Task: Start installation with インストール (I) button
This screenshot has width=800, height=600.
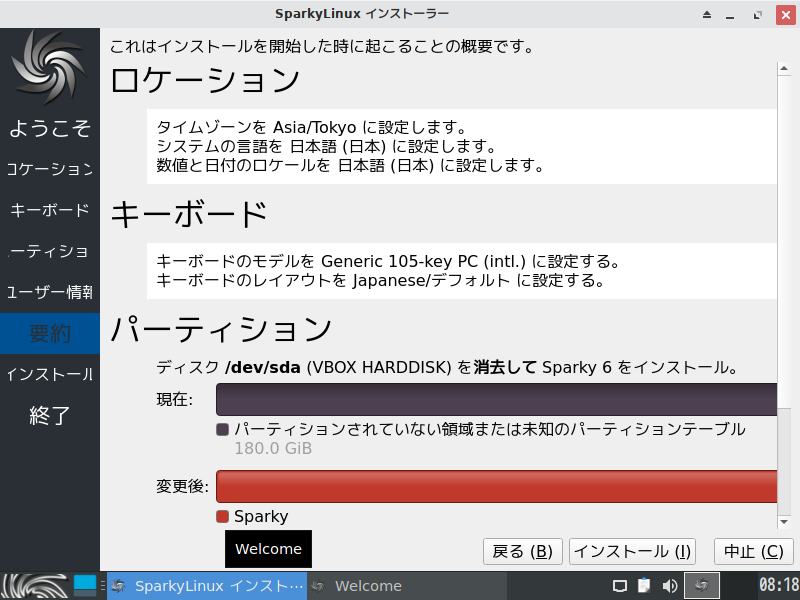Action: click(632, 552)
